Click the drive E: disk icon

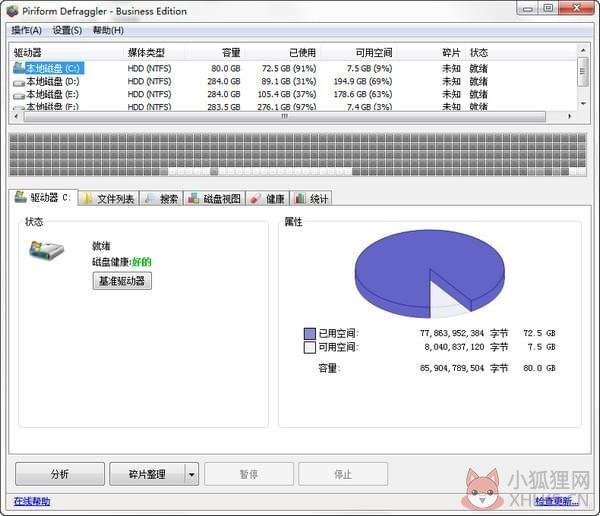click(x=19, y=95)
